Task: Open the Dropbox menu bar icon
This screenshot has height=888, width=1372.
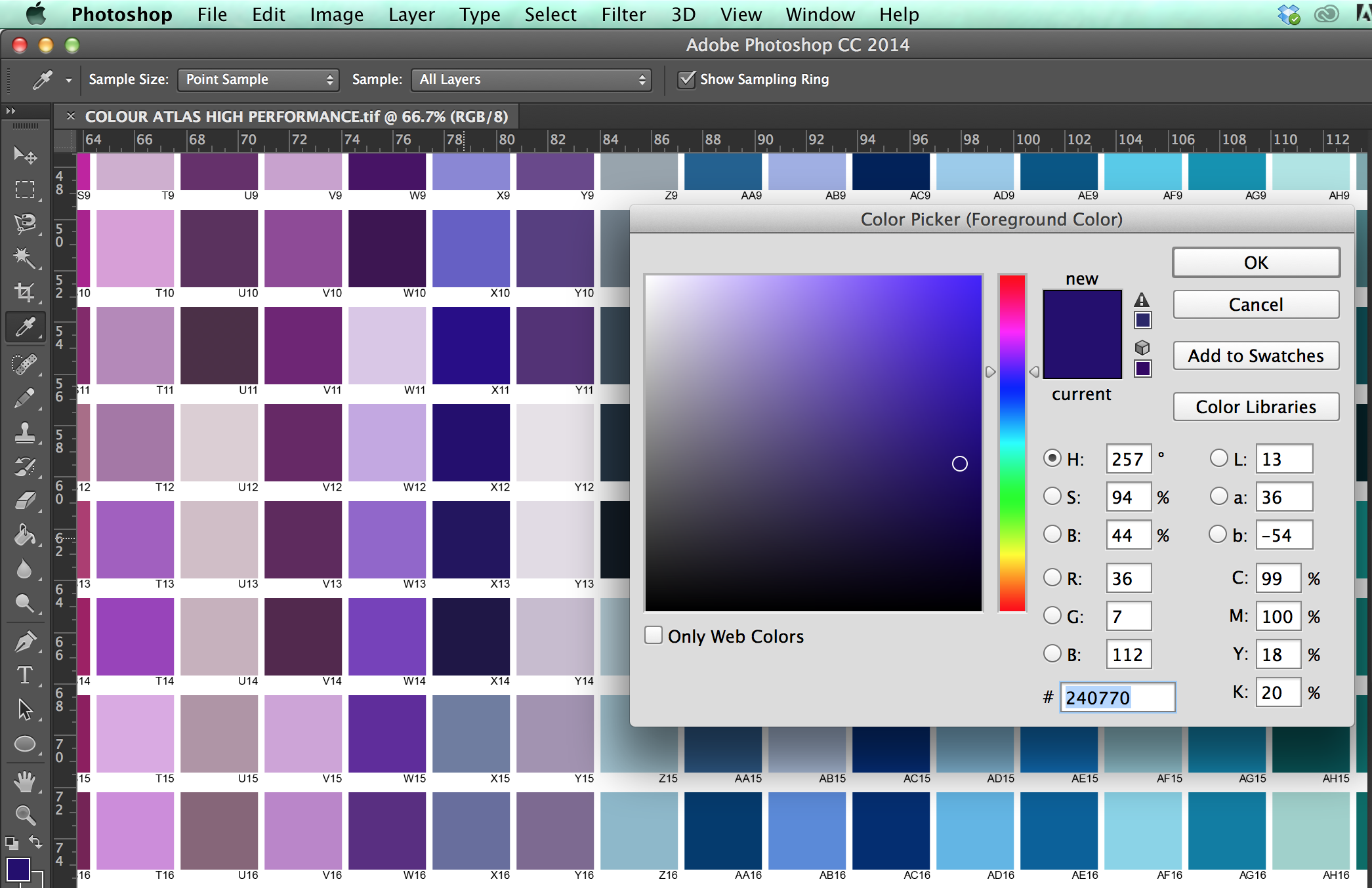Action: [1289, 14]
